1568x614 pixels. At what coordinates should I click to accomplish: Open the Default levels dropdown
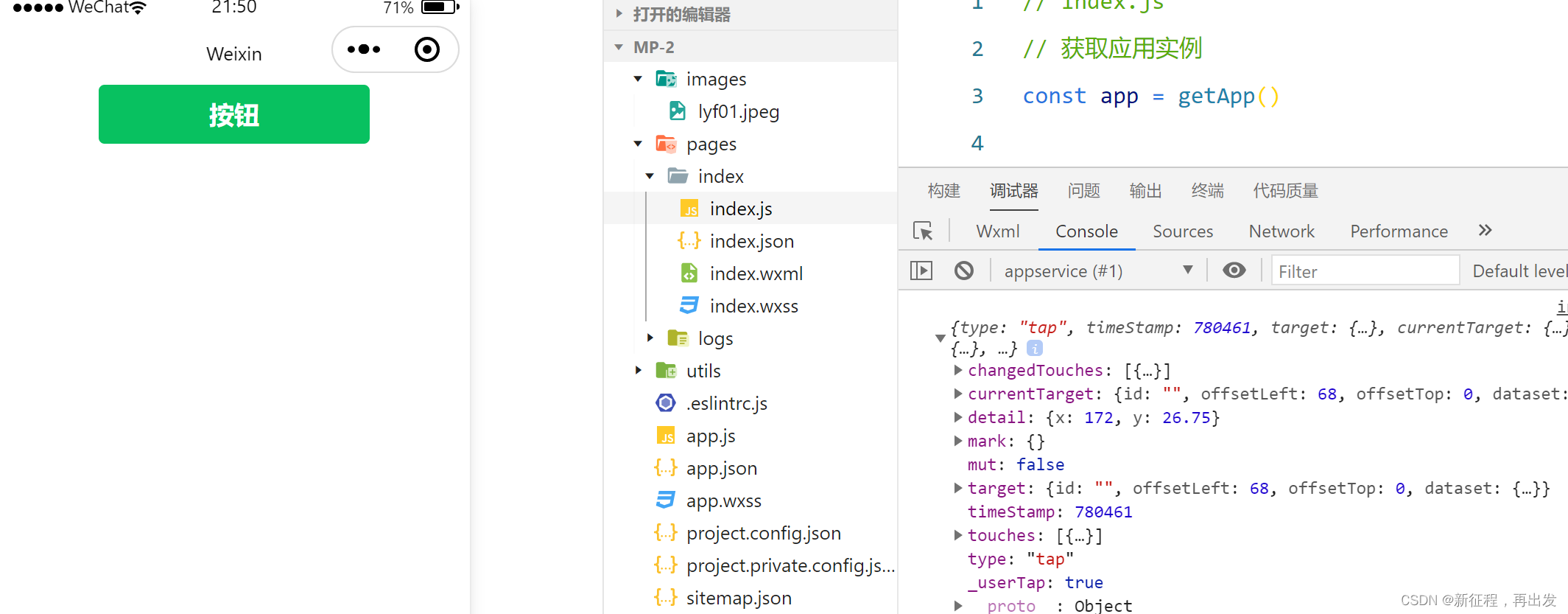coord(1520,271)
